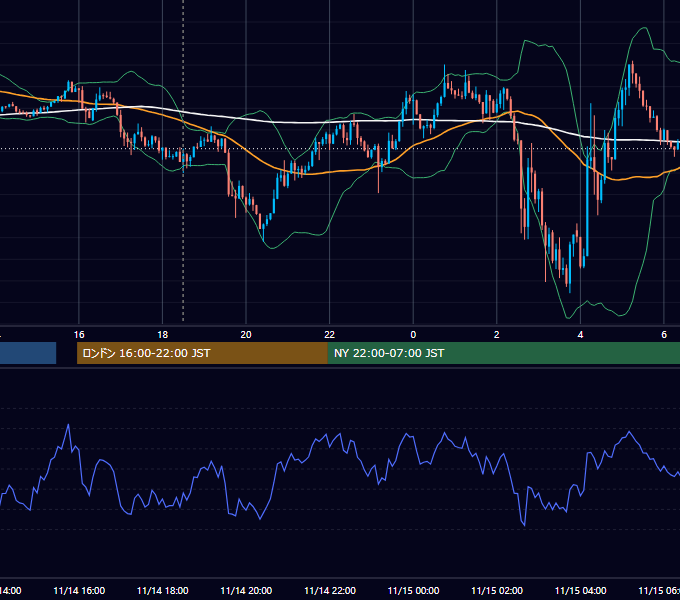The width and height of the screenshot is (680, 600).
Task: Click the "6" hour label on price chart axis
Action: [x=664, y=335]
